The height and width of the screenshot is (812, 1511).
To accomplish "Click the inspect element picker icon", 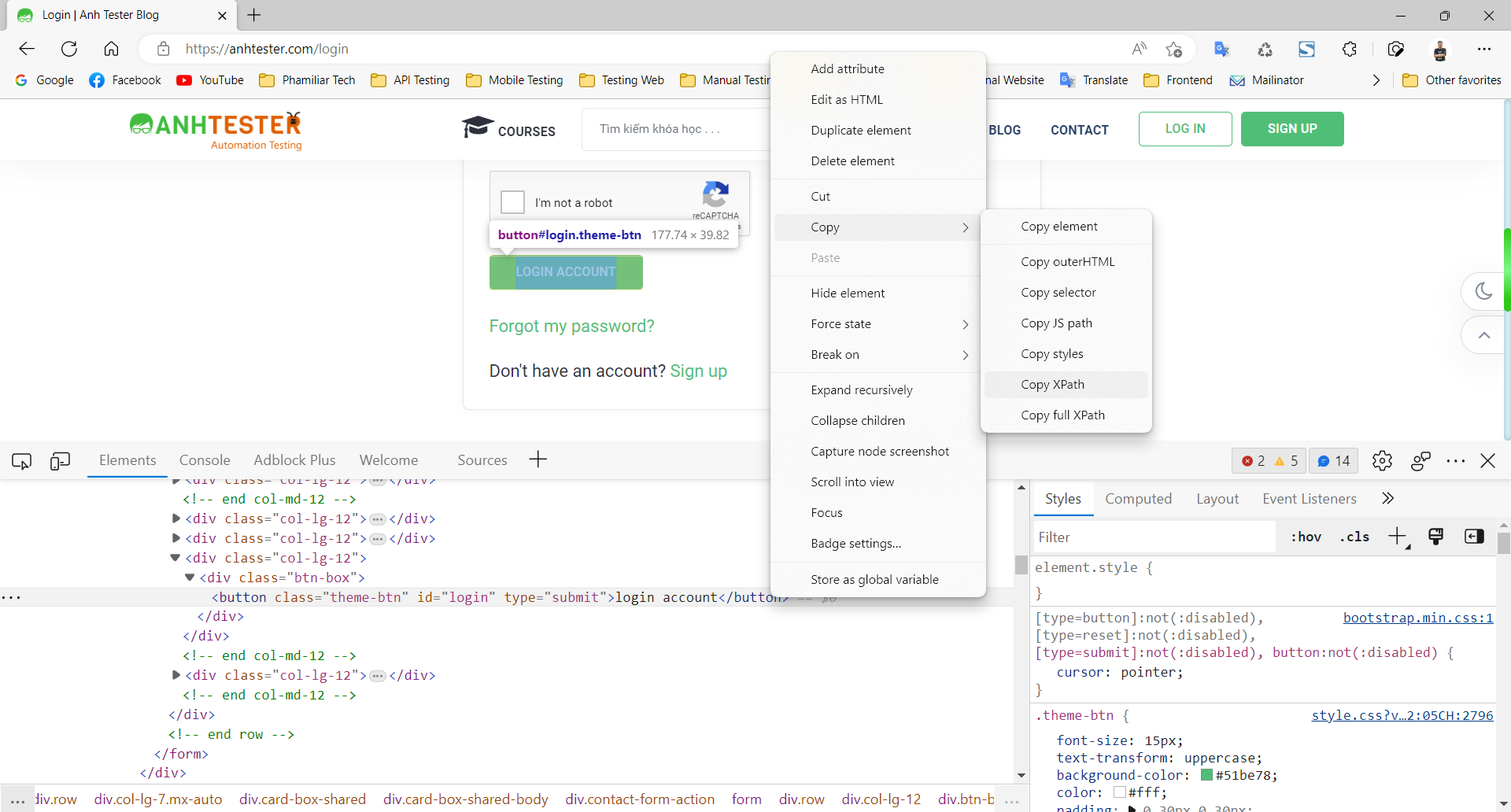I will [21, 461].
